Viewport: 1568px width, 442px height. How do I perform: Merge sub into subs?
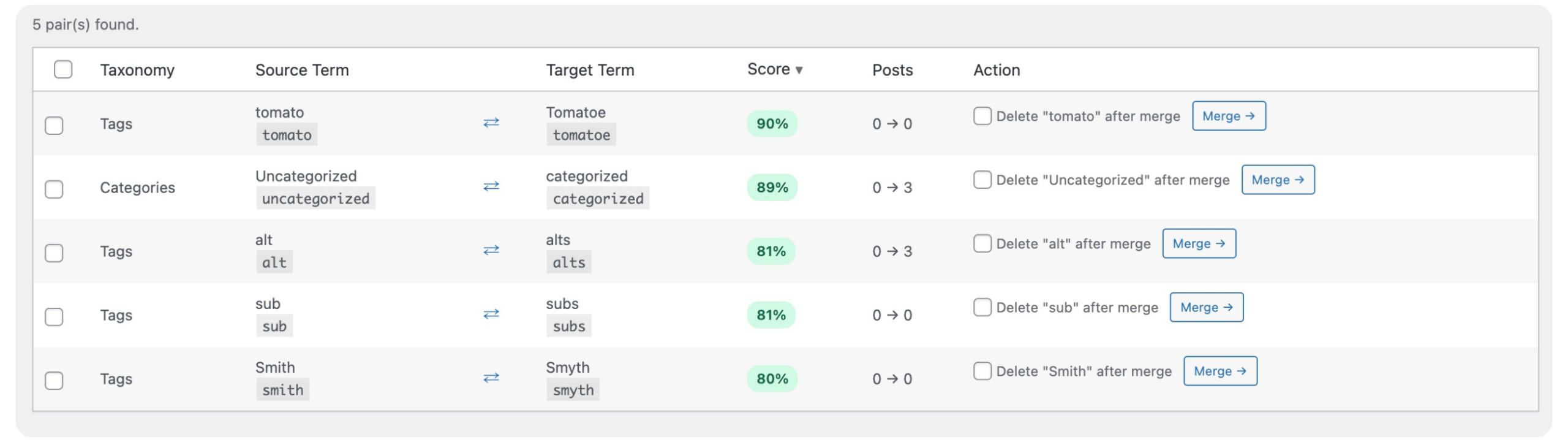point(1206,307)
